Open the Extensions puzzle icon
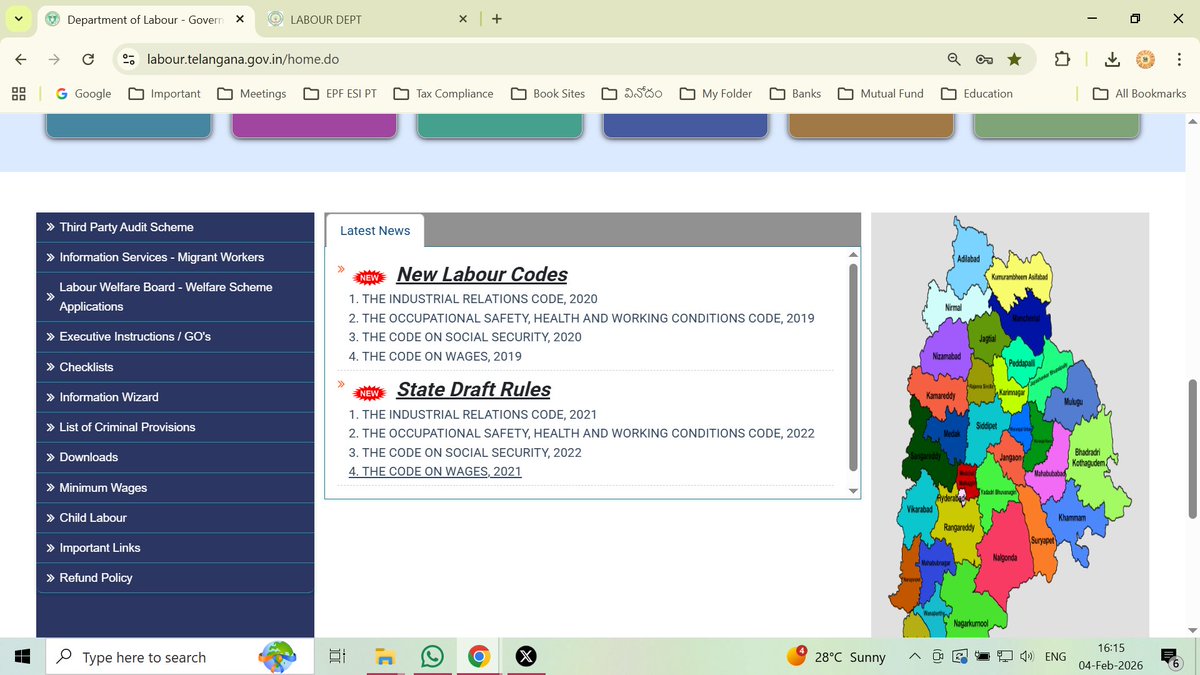Image resolution: width=1200 pixels, height=675 pixels. (1062, 59)
